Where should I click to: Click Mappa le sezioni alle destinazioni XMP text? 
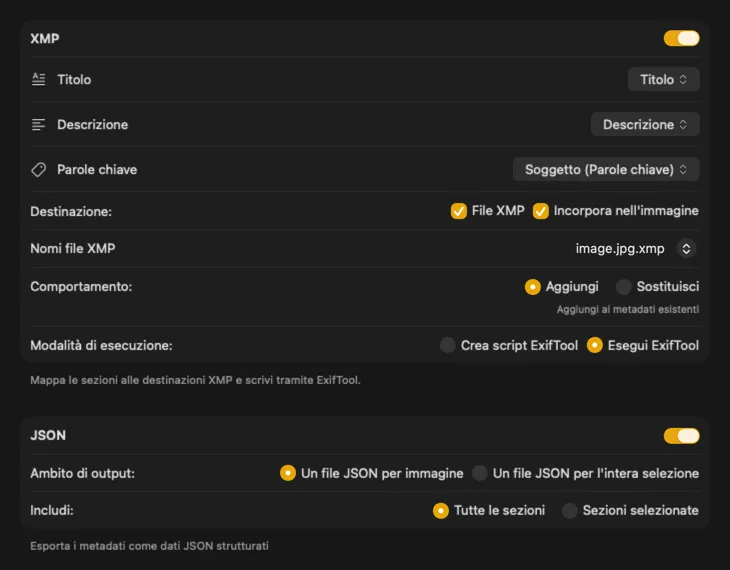click(195, 380)
